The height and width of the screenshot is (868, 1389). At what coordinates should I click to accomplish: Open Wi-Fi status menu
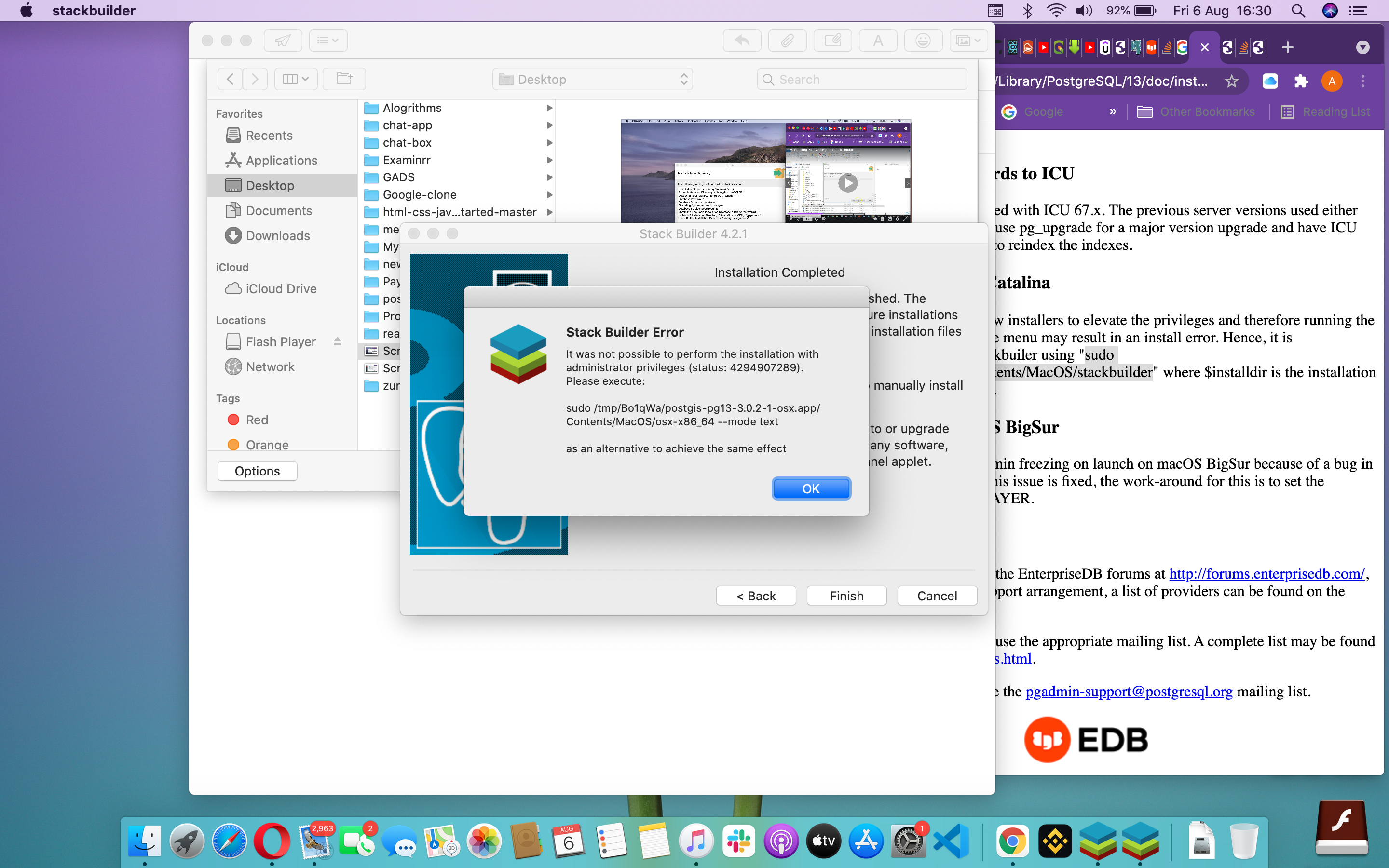(1056, 10)
